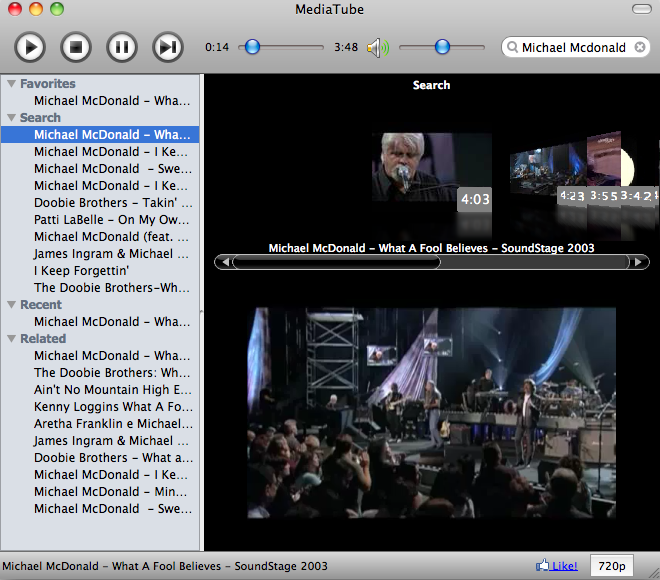Click the Like! link
Image resolution: width=660 pixels, height=580 pixels.
[x=564, y=566]
